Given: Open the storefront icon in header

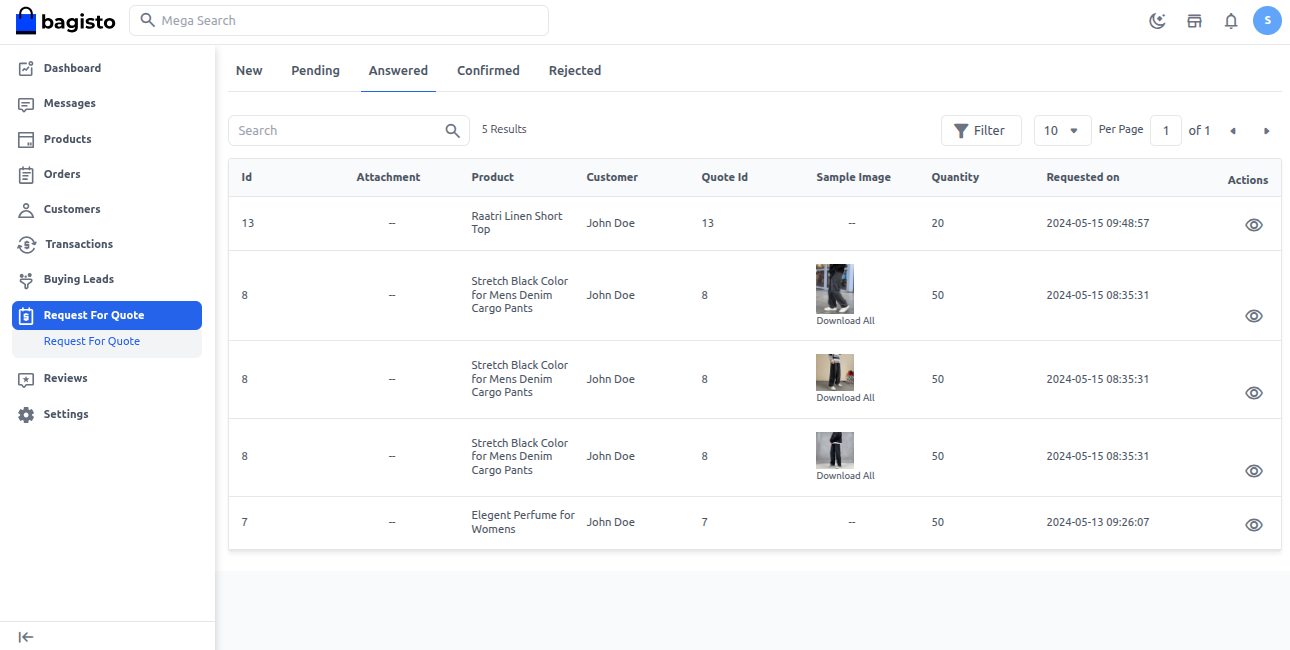Looking at the screenshot, I should click(1194, 21).
